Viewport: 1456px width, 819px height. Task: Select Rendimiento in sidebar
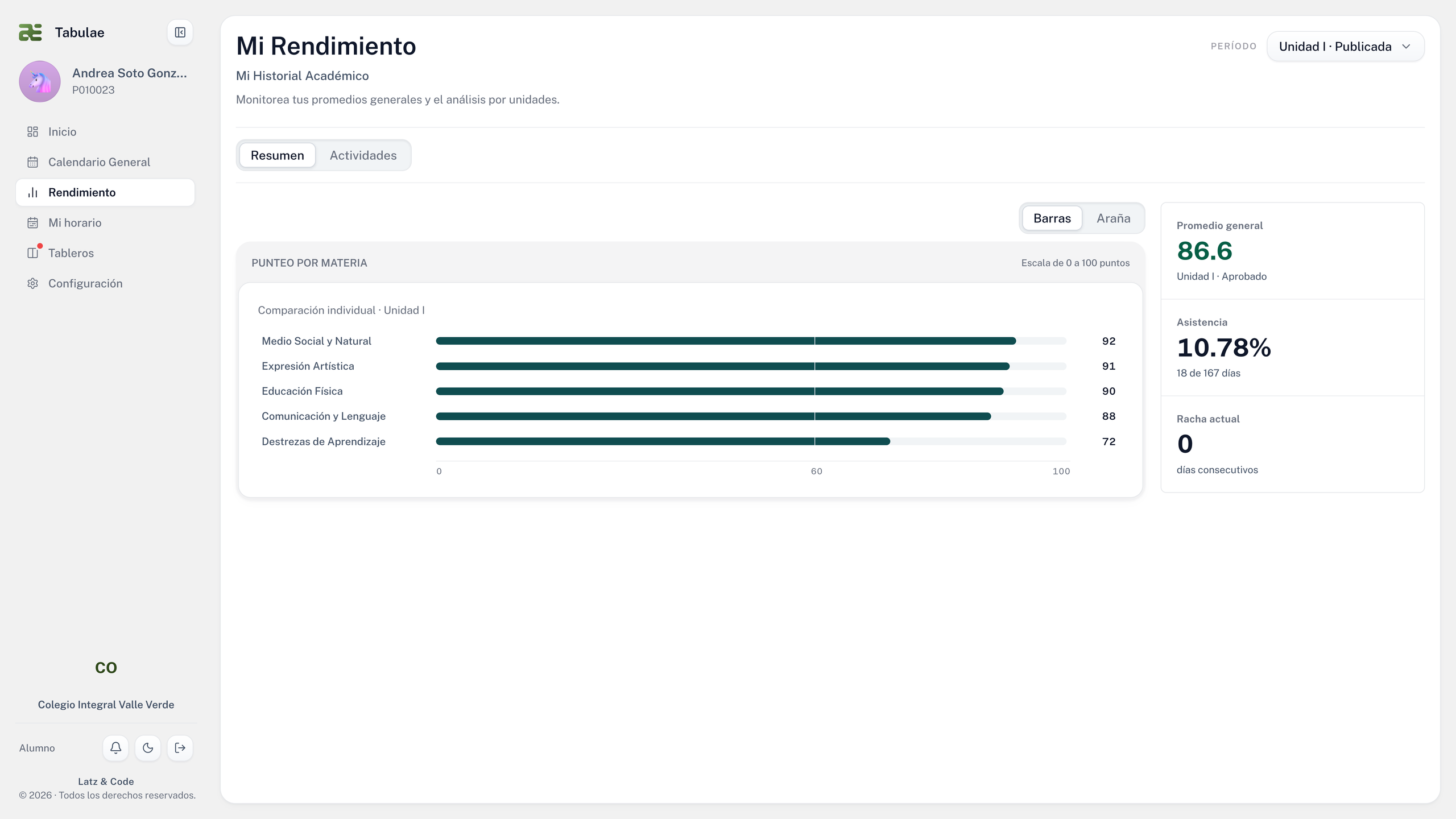tap(105, 192)
